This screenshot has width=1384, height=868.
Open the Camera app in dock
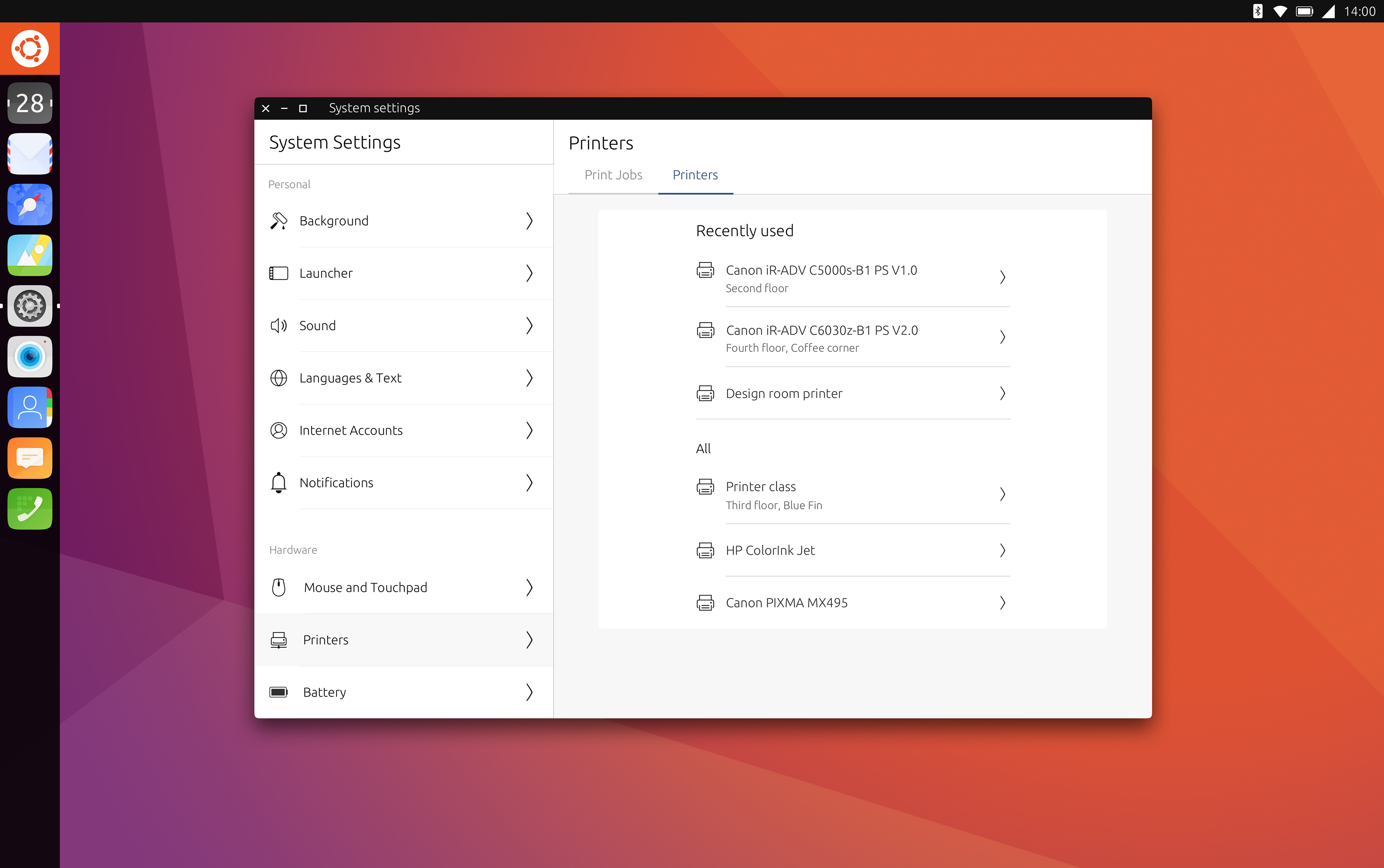pyautogui.click(x=30, y=356)
